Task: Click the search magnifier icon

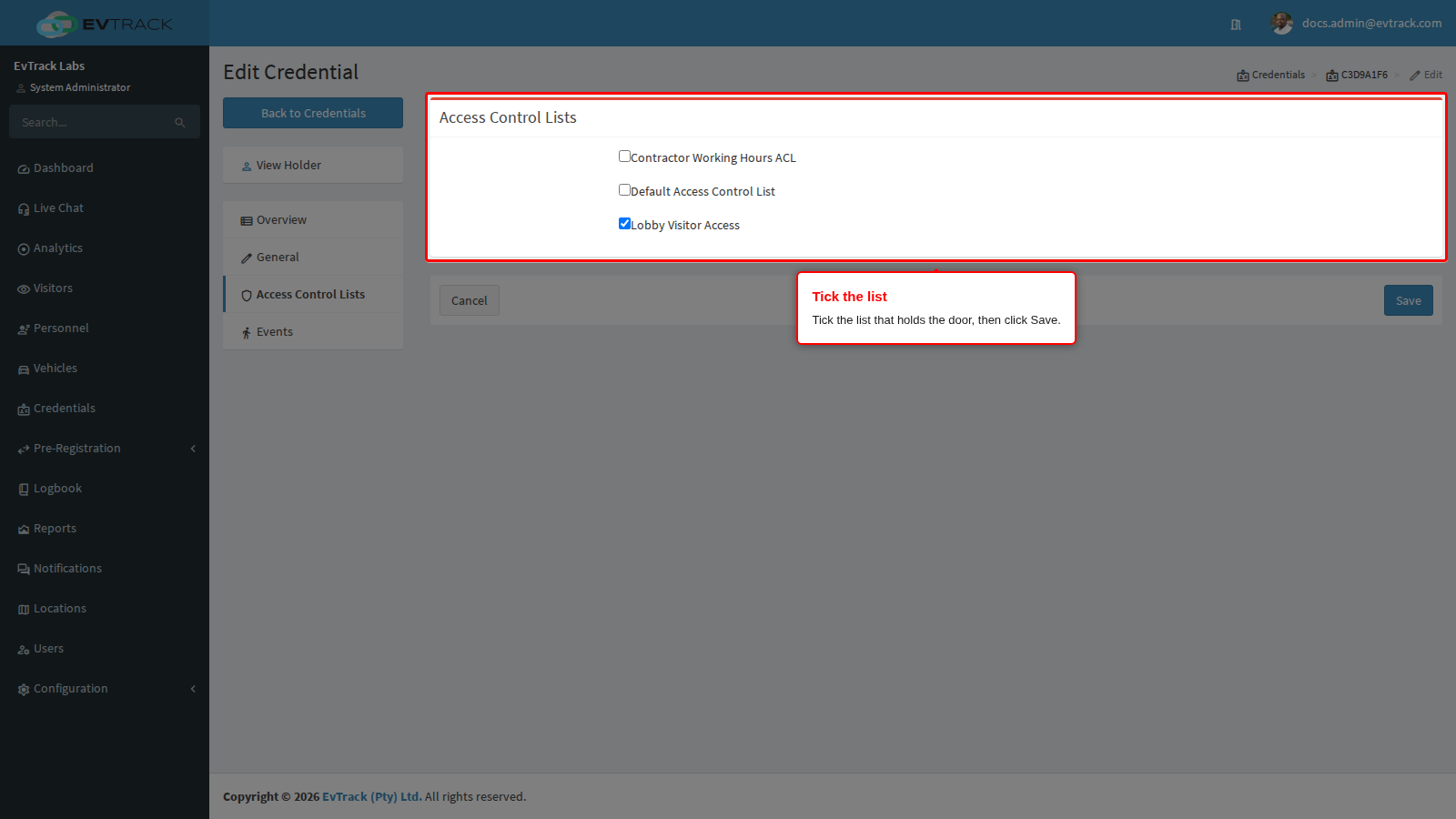Action: [x=180, y=122]
